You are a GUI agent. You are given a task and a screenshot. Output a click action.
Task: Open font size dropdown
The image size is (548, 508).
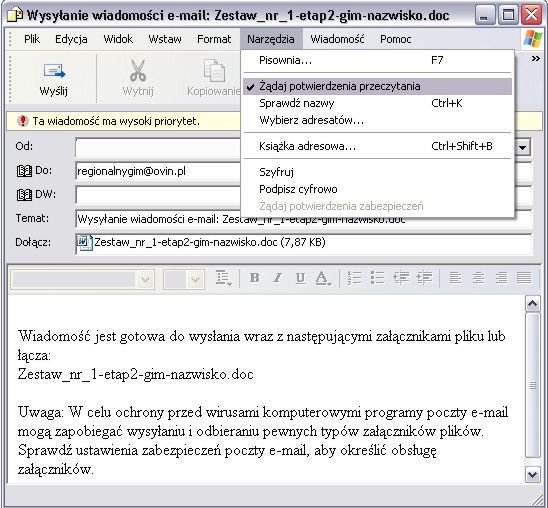pos(196,279)
